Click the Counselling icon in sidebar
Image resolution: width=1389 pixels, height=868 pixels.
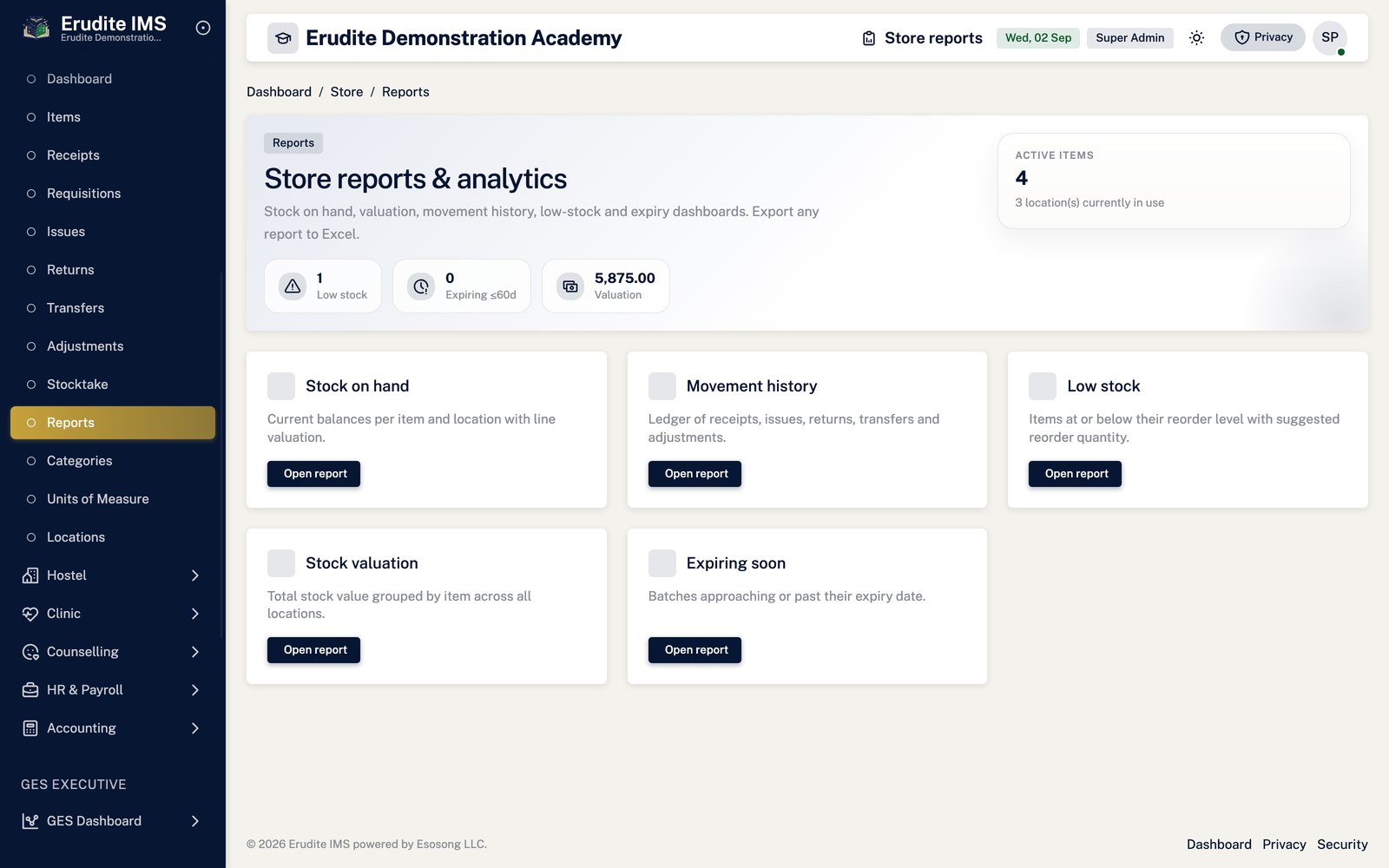(x=30, y=652)
